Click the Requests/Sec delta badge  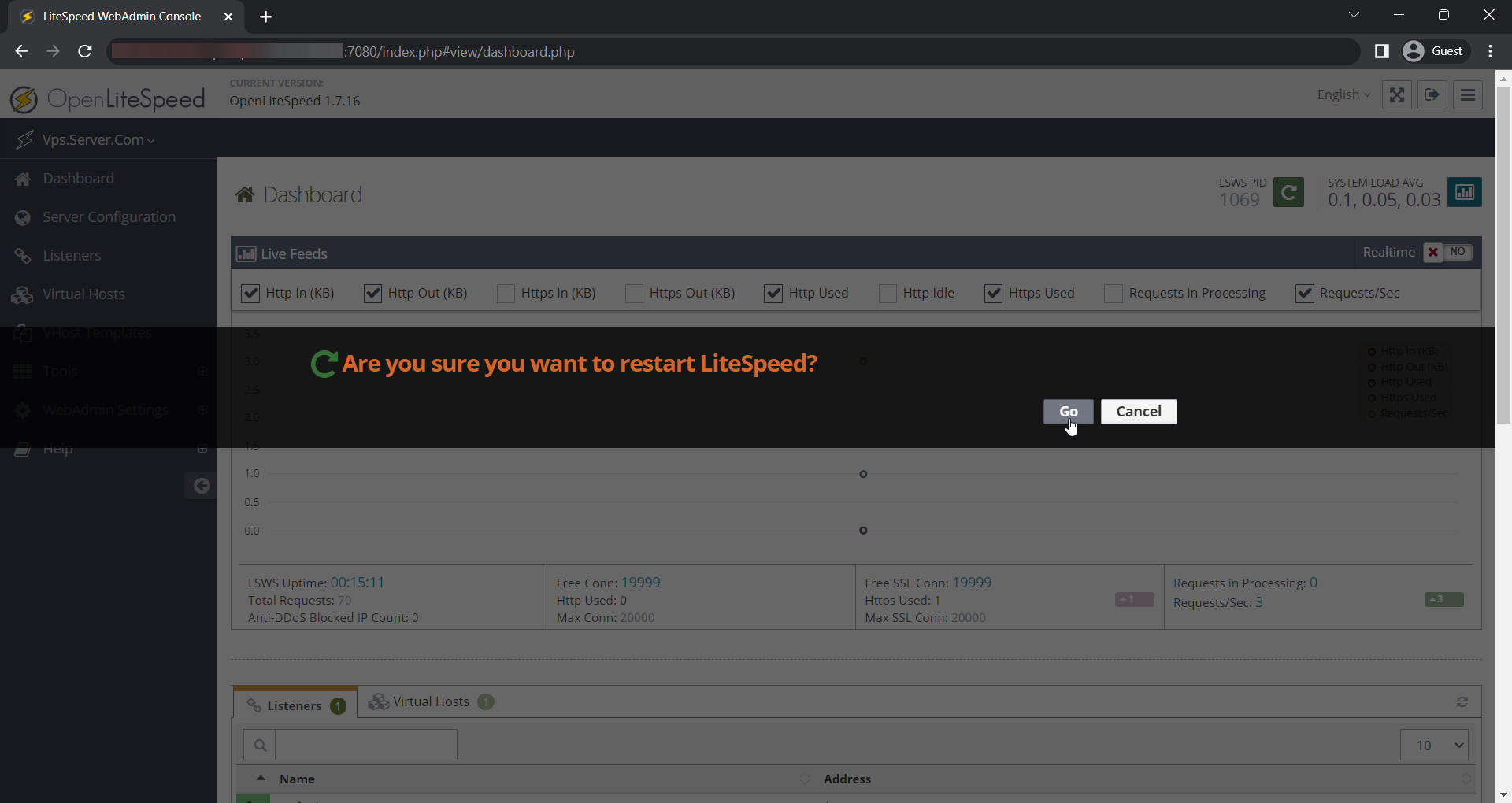pyautogui.click(x=1443, y=600)
